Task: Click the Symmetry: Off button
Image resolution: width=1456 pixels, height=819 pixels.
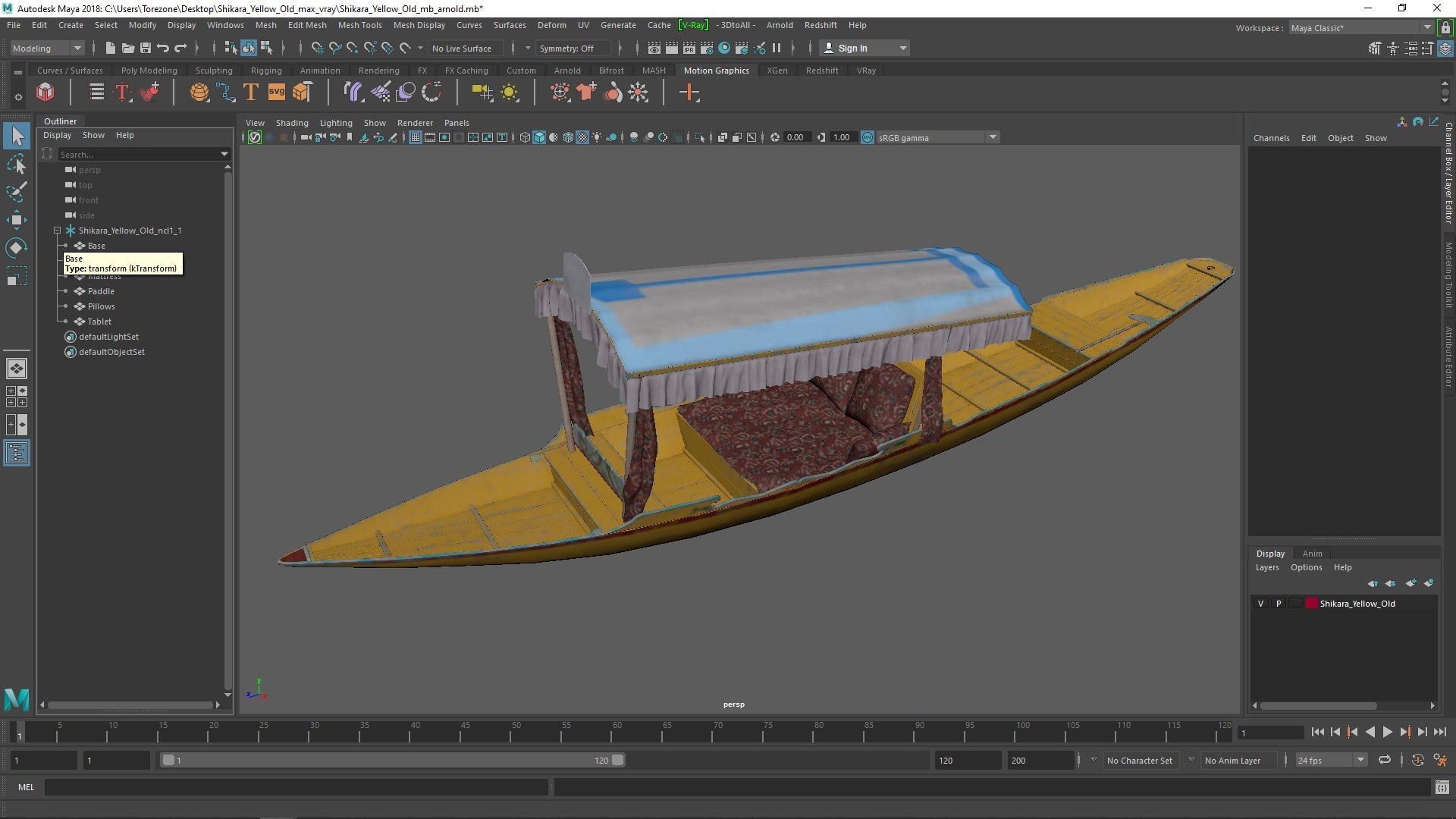Action: coord(573,48)
